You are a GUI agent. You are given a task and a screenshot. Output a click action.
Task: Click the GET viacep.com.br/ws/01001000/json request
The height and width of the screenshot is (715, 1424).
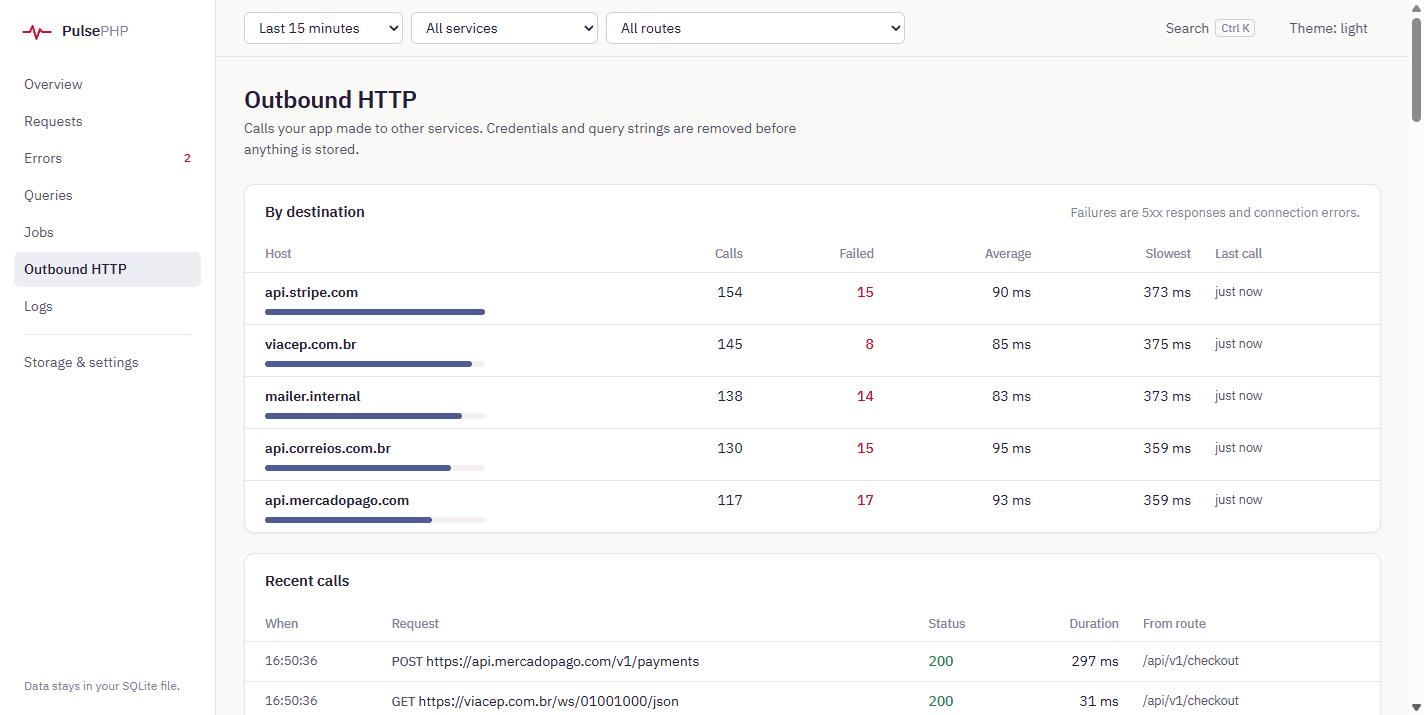pos(535,701)
